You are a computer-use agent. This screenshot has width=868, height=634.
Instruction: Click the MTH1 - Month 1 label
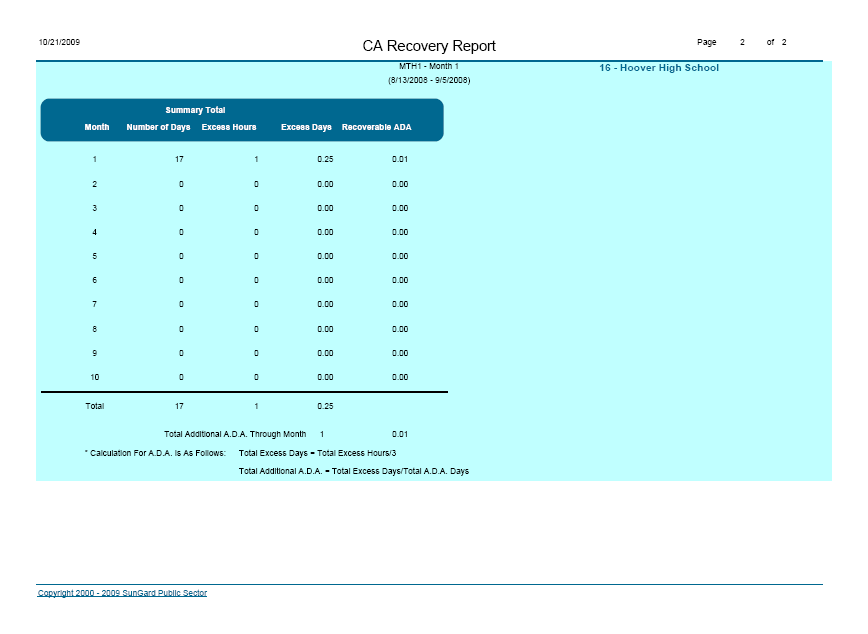[x=428, y=66]
